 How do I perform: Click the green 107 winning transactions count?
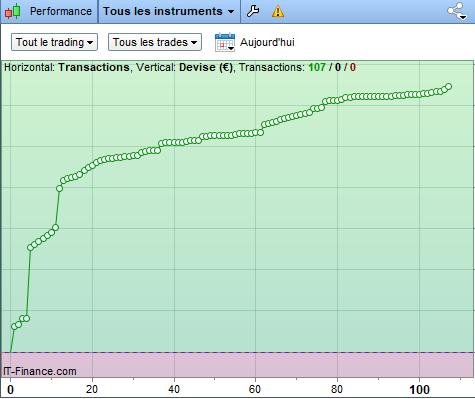pyautogui.click(x=317, y=67)
